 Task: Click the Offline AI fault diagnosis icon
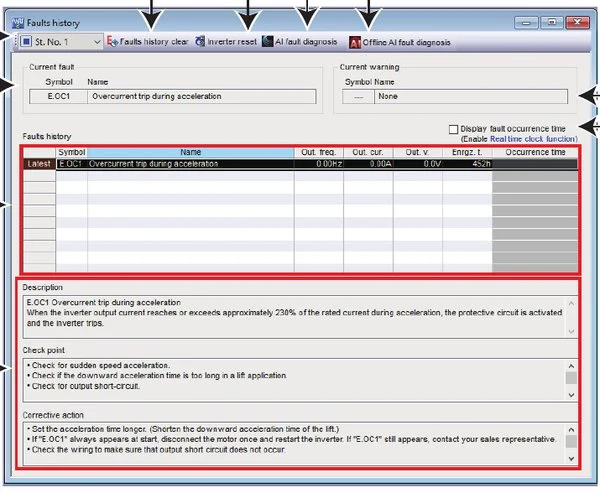click(355, 42)
